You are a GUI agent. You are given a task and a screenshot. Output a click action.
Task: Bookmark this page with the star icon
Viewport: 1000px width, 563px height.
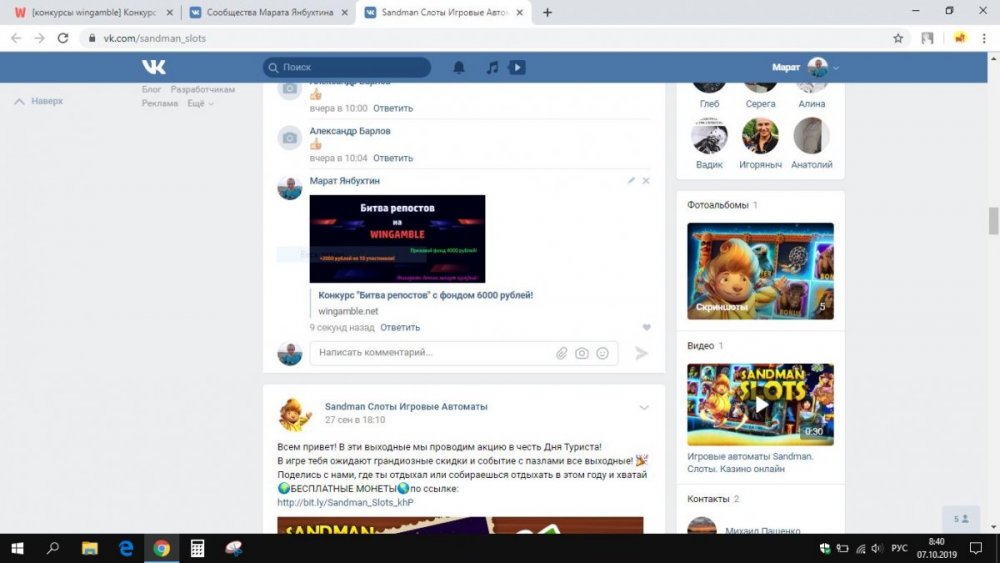pos(898,38)
